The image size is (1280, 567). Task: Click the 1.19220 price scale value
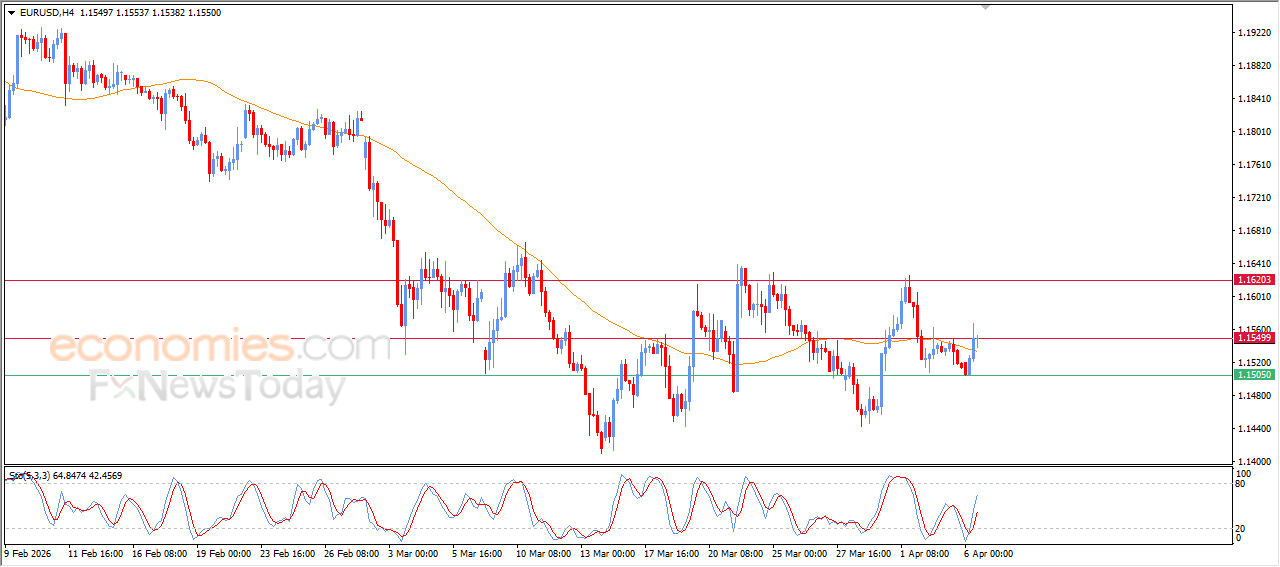1253,33
